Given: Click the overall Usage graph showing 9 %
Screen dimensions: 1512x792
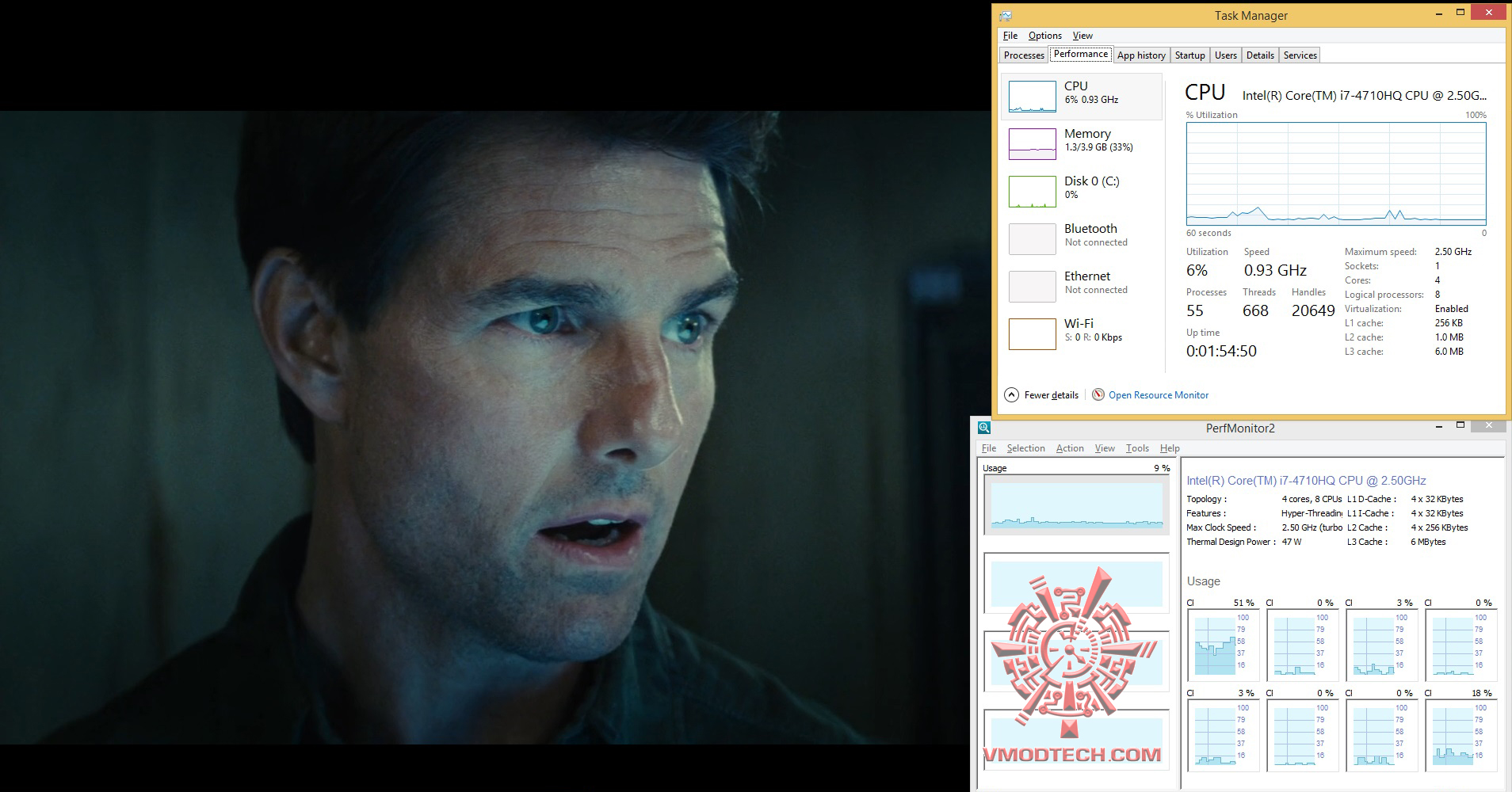Looking at the screenshot, I should click(1076, 505).
